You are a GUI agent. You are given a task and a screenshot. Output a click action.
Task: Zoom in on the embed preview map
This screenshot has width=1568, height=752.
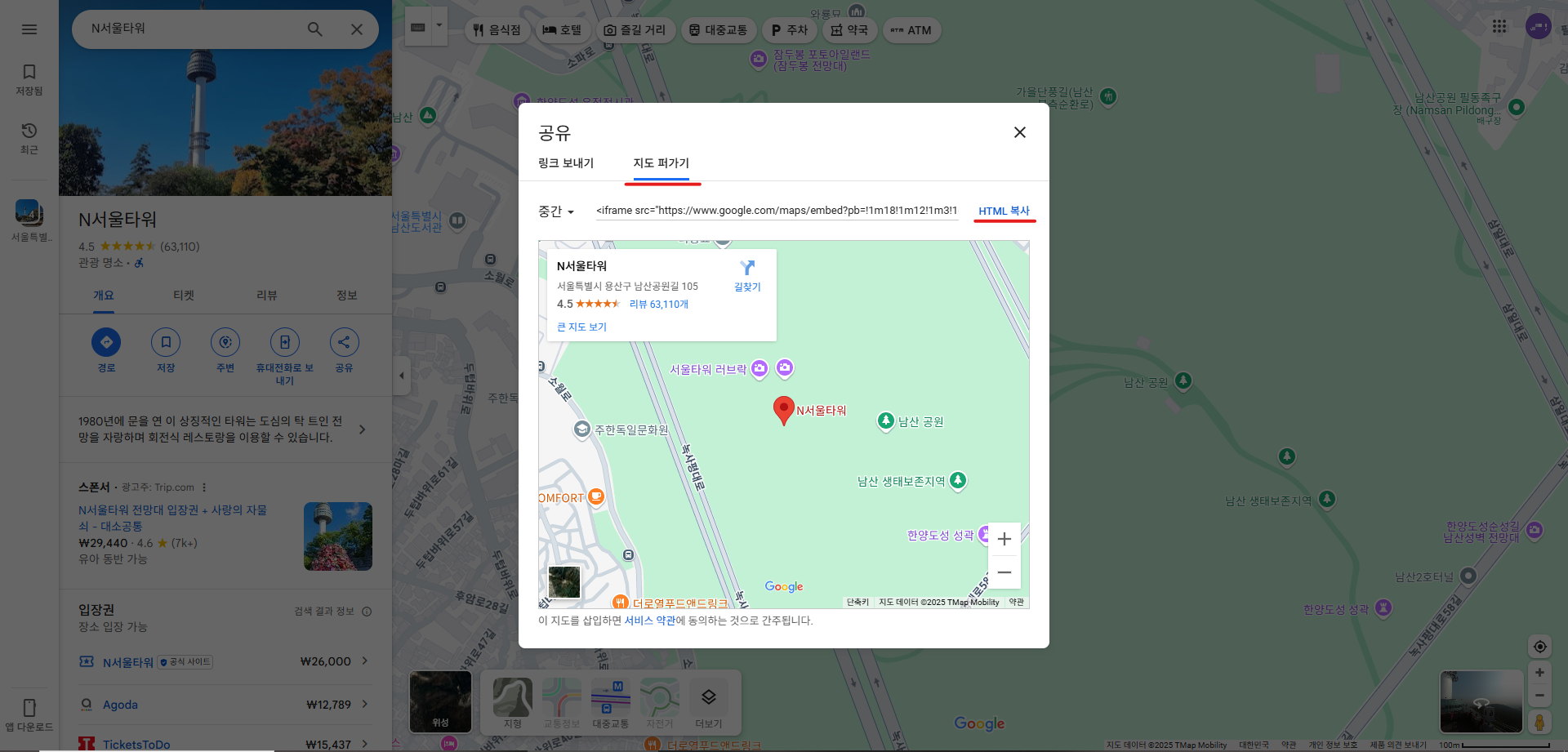pyautogui.click(x=1004, y=539)
